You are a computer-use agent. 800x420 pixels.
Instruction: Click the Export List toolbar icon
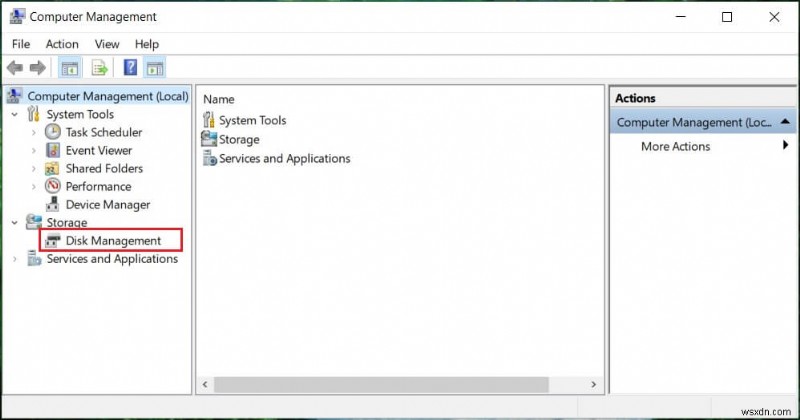(99, 68)
